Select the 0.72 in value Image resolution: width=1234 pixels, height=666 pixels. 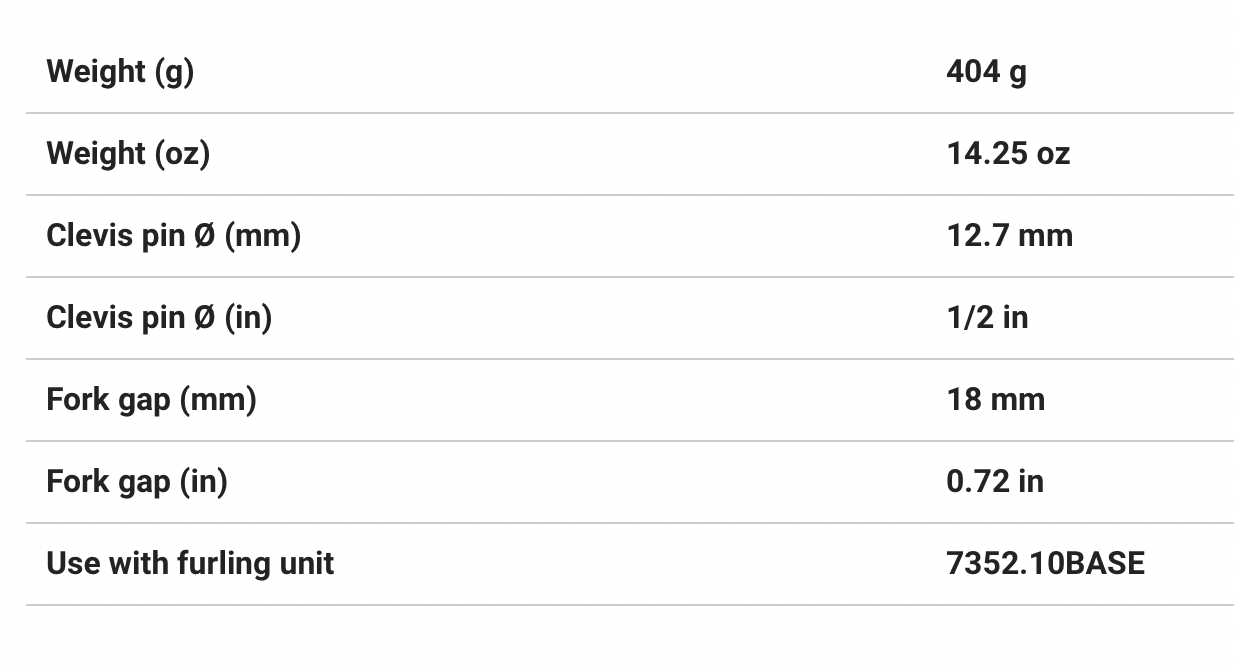click(x=995, y=482)
